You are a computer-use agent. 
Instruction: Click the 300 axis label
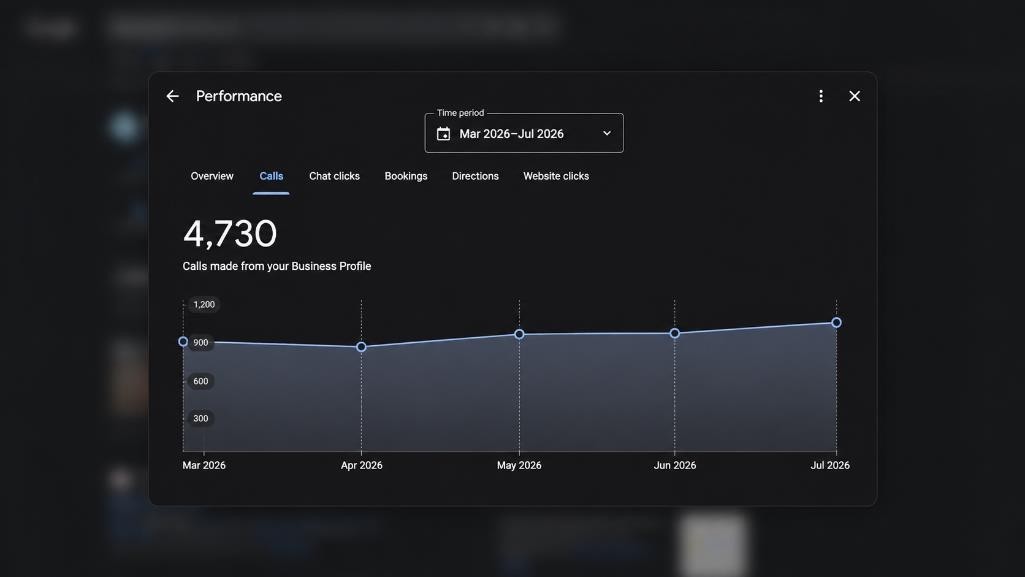point(201,418)
